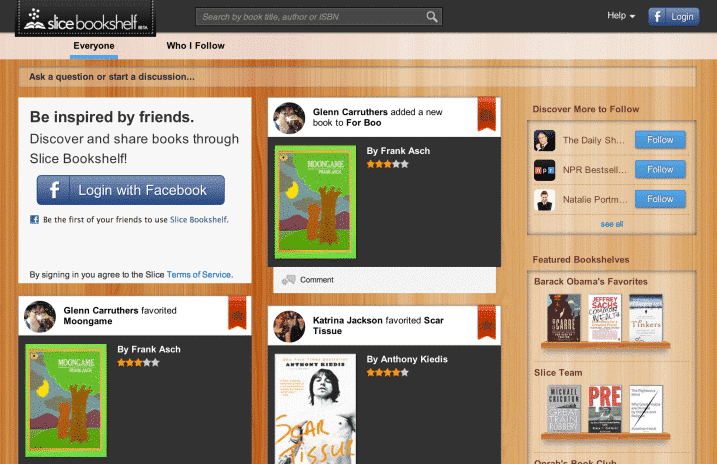
Task: Click the search magnifier icon
Action: (432, 17)
